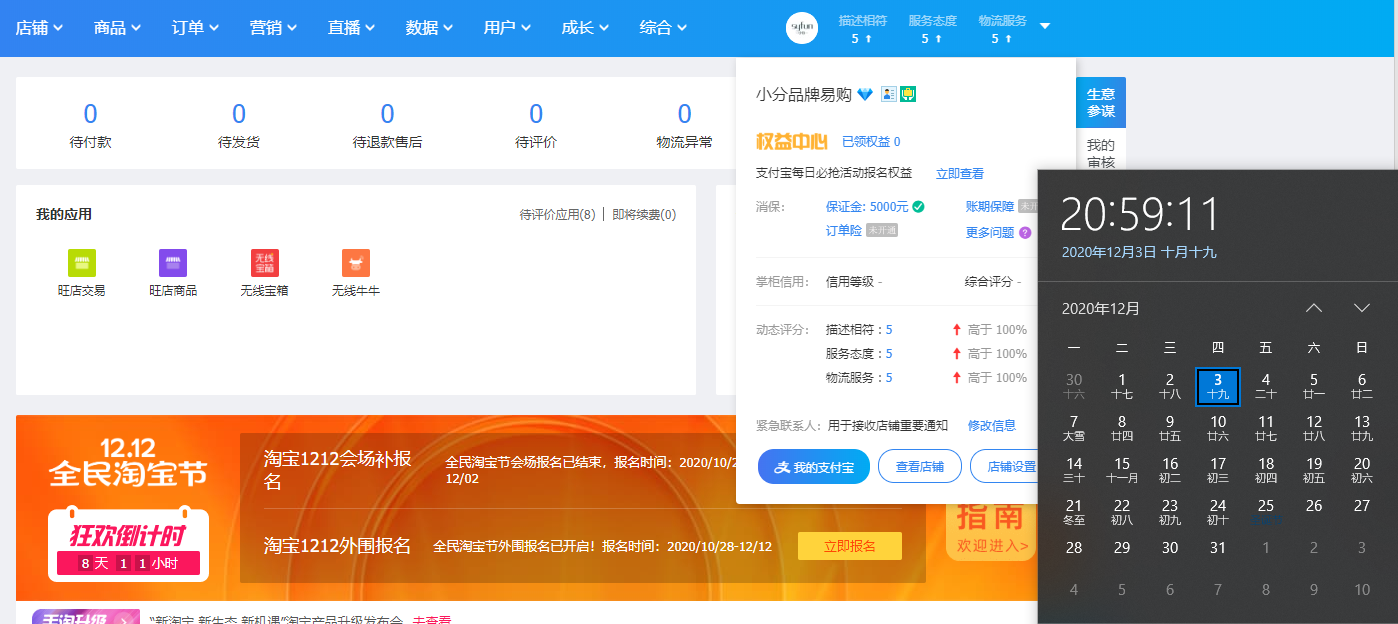Expand the 店铺 menu
1398x624 pixels.
tap(40, 28)
